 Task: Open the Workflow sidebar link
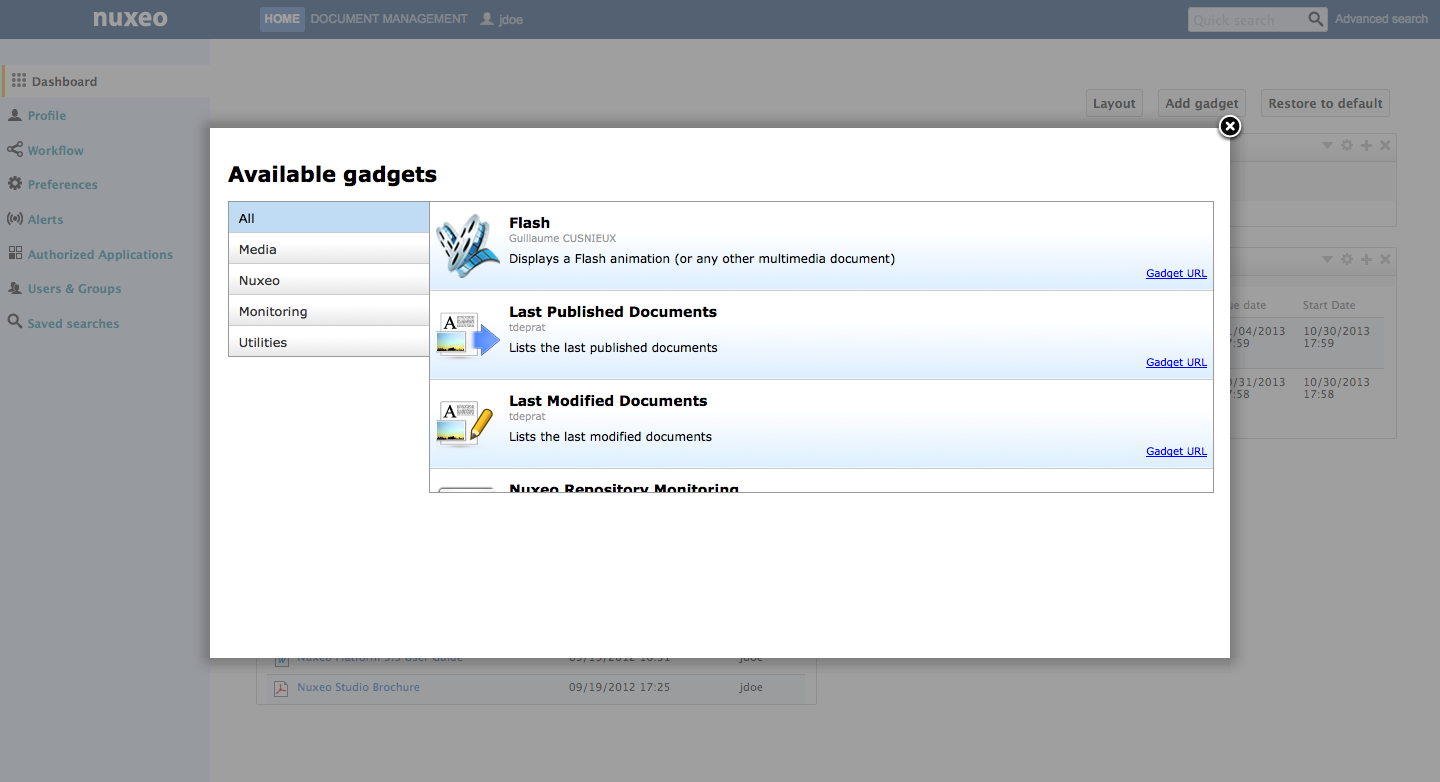[56, 150]
